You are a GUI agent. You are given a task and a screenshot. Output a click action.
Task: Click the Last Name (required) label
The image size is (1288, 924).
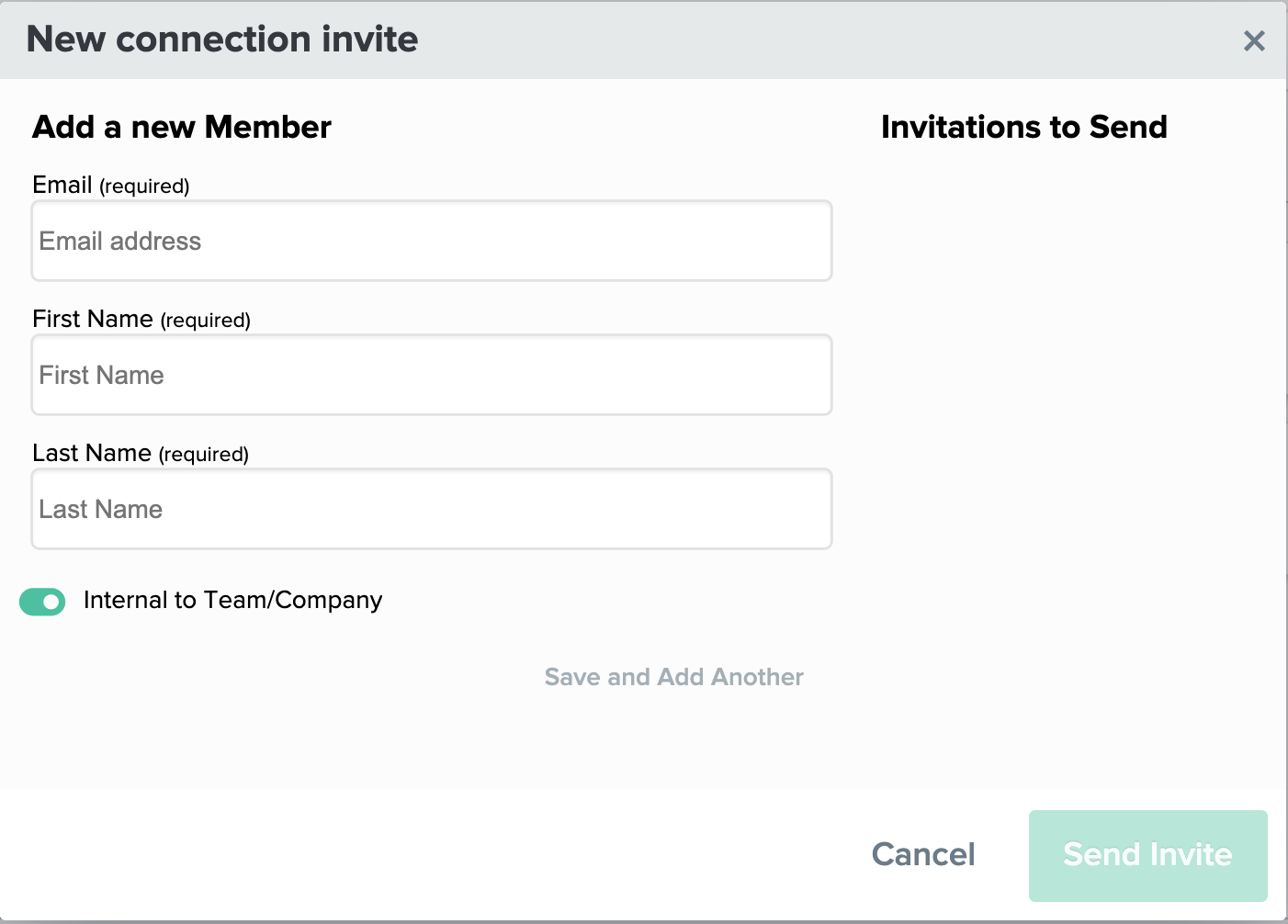tap(141, 453)
